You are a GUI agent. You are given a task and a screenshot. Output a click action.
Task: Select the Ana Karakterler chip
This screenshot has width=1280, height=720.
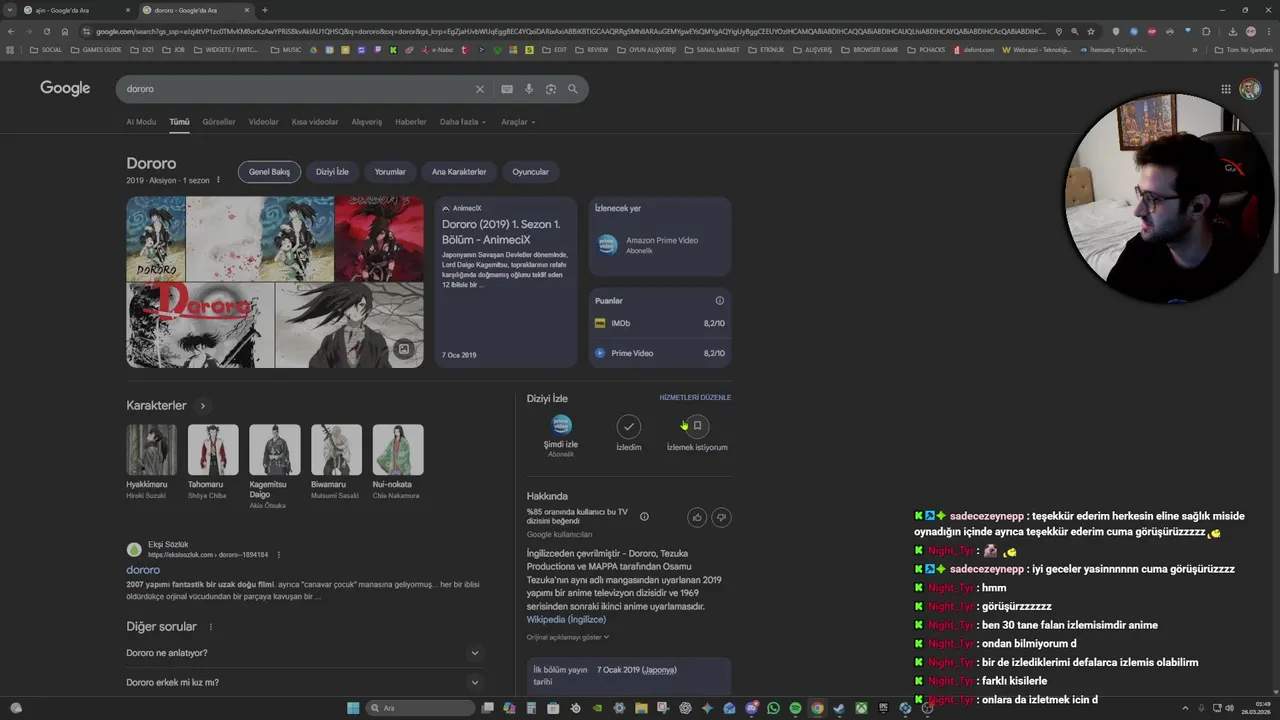coord(459,172)
